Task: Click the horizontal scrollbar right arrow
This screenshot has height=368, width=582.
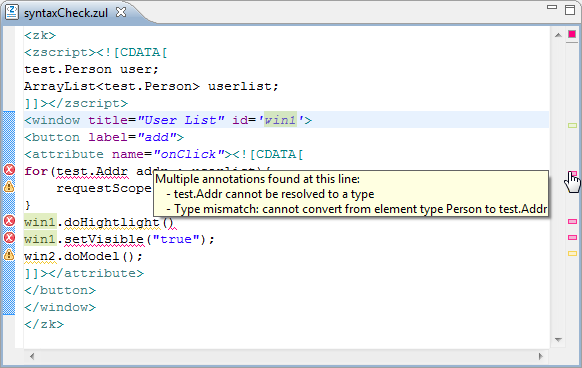Action: (x=540, y=356)
